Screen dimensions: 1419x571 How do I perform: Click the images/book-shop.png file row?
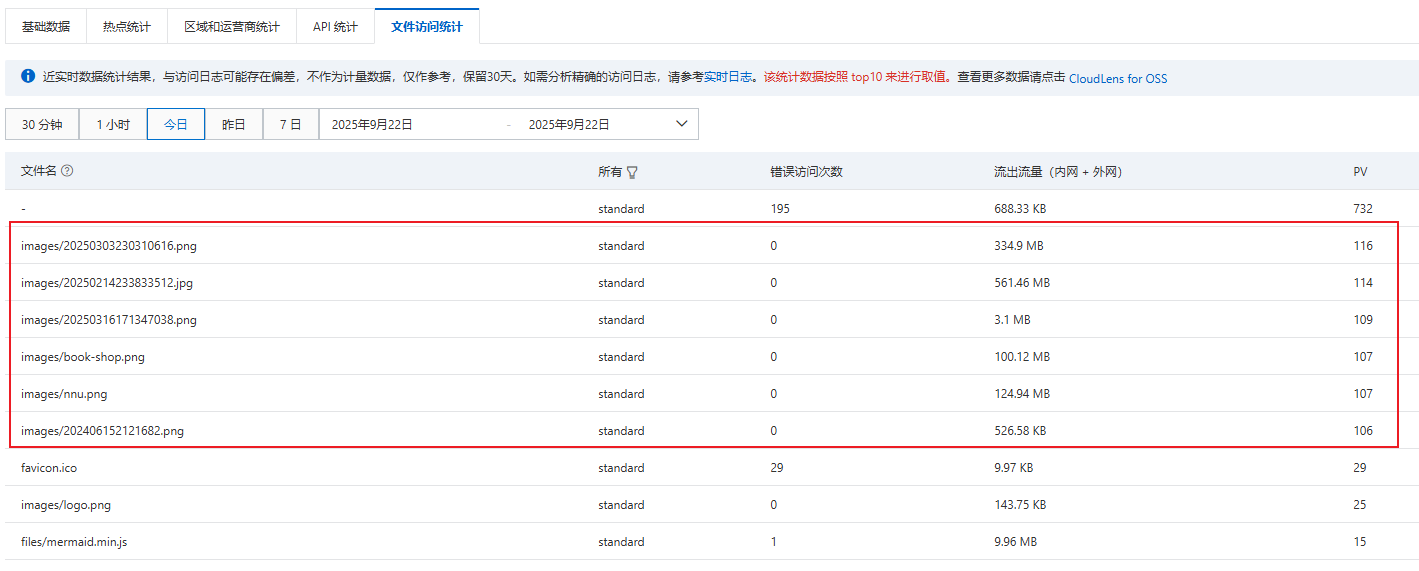(82, 357)
